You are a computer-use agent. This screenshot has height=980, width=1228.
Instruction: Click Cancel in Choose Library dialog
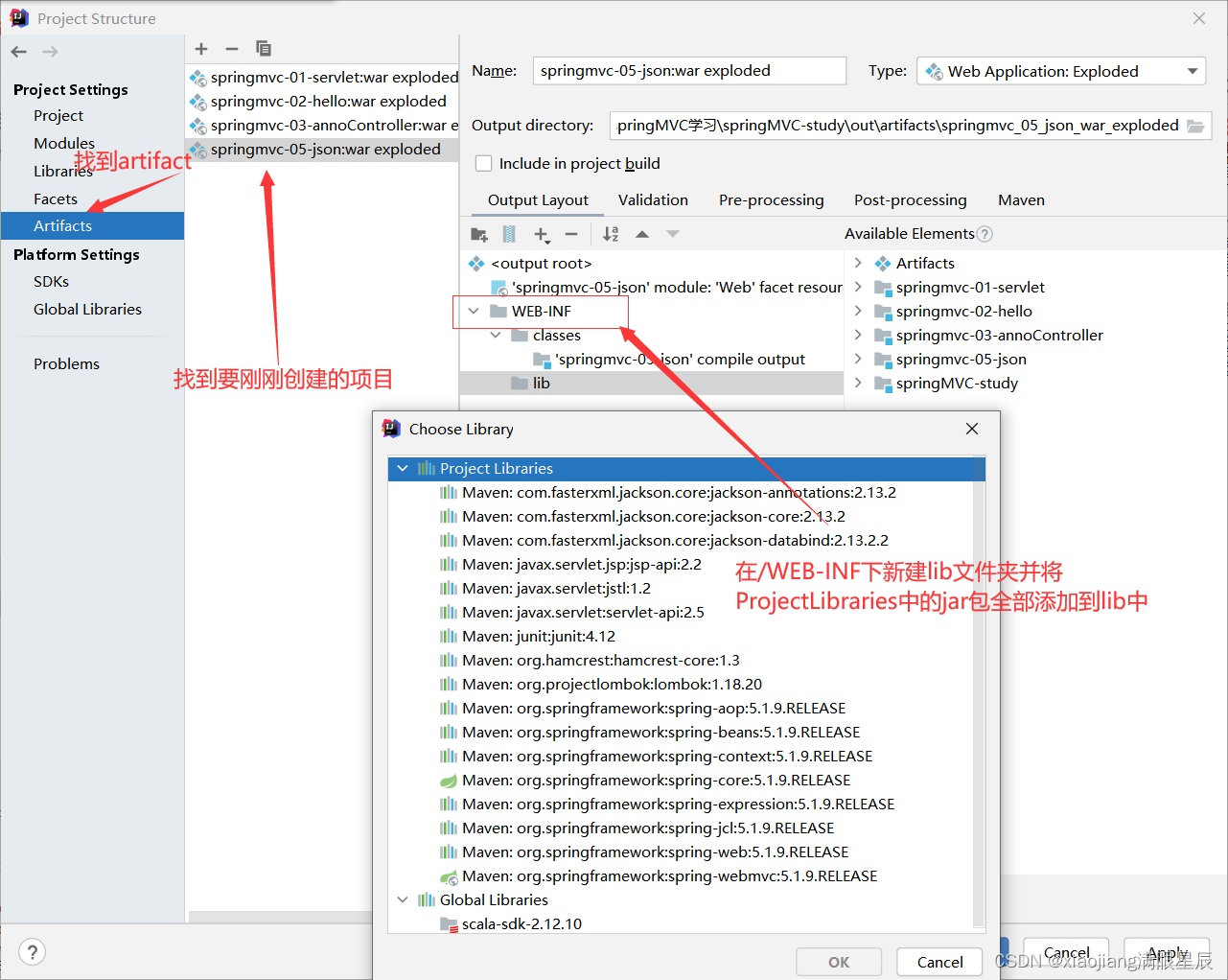coord(939,962)
